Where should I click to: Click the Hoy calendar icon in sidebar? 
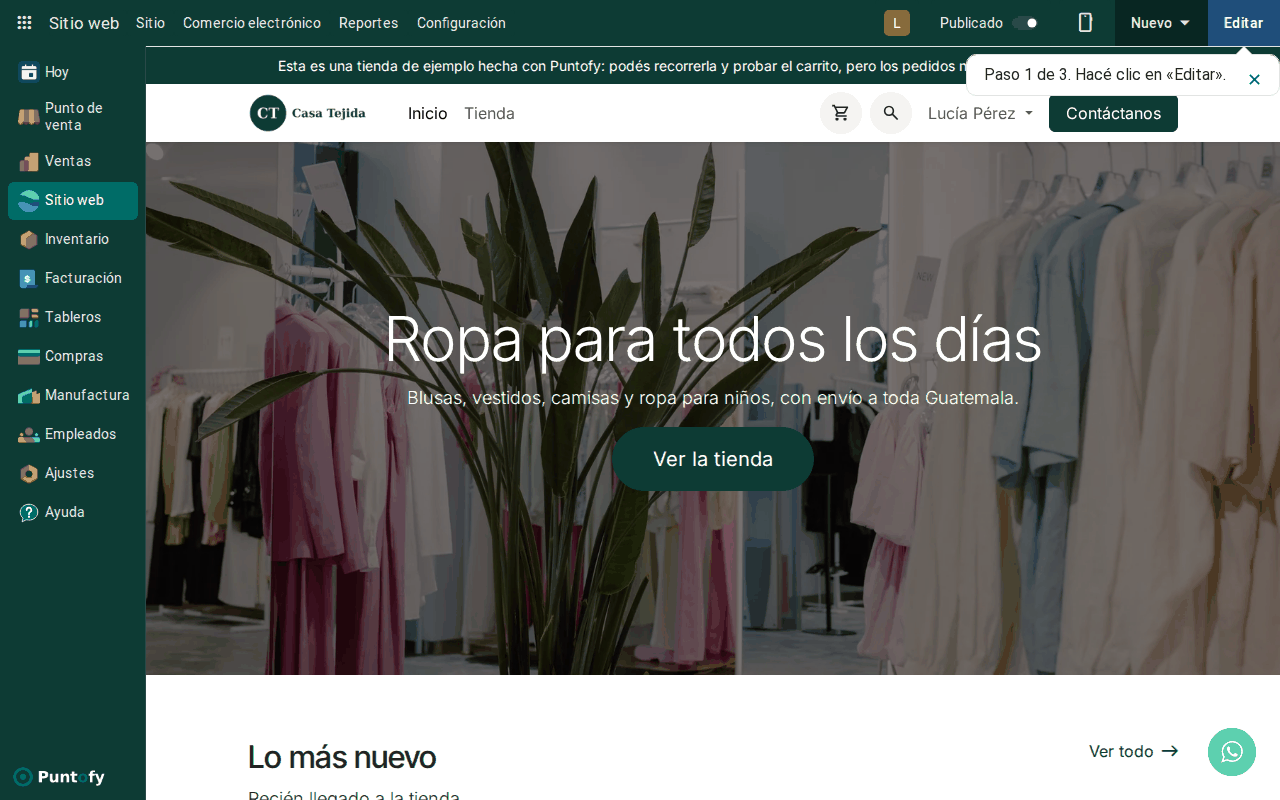click(29, 72)
